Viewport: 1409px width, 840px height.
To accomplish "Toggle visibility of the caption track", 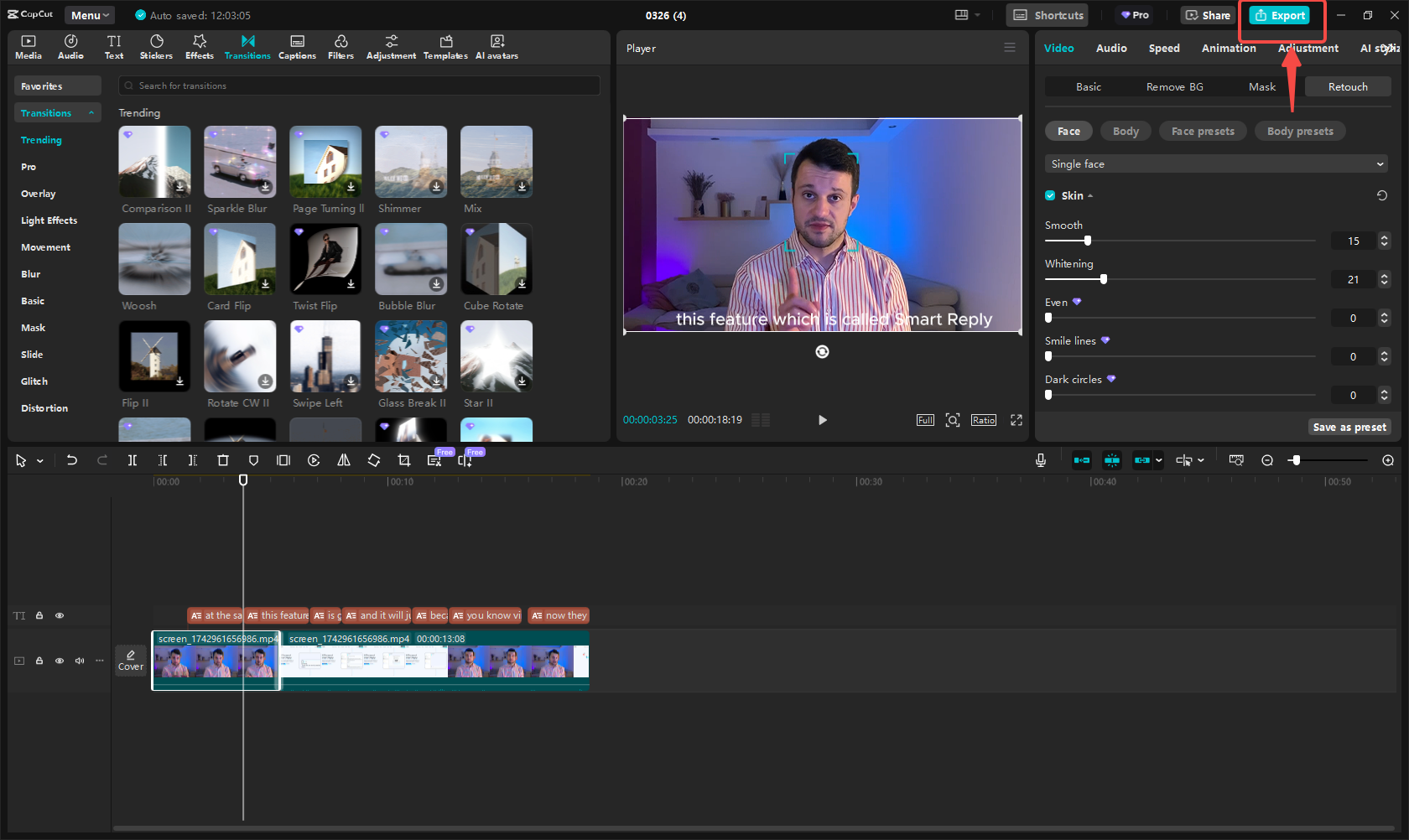I will [x=60, y=615].
